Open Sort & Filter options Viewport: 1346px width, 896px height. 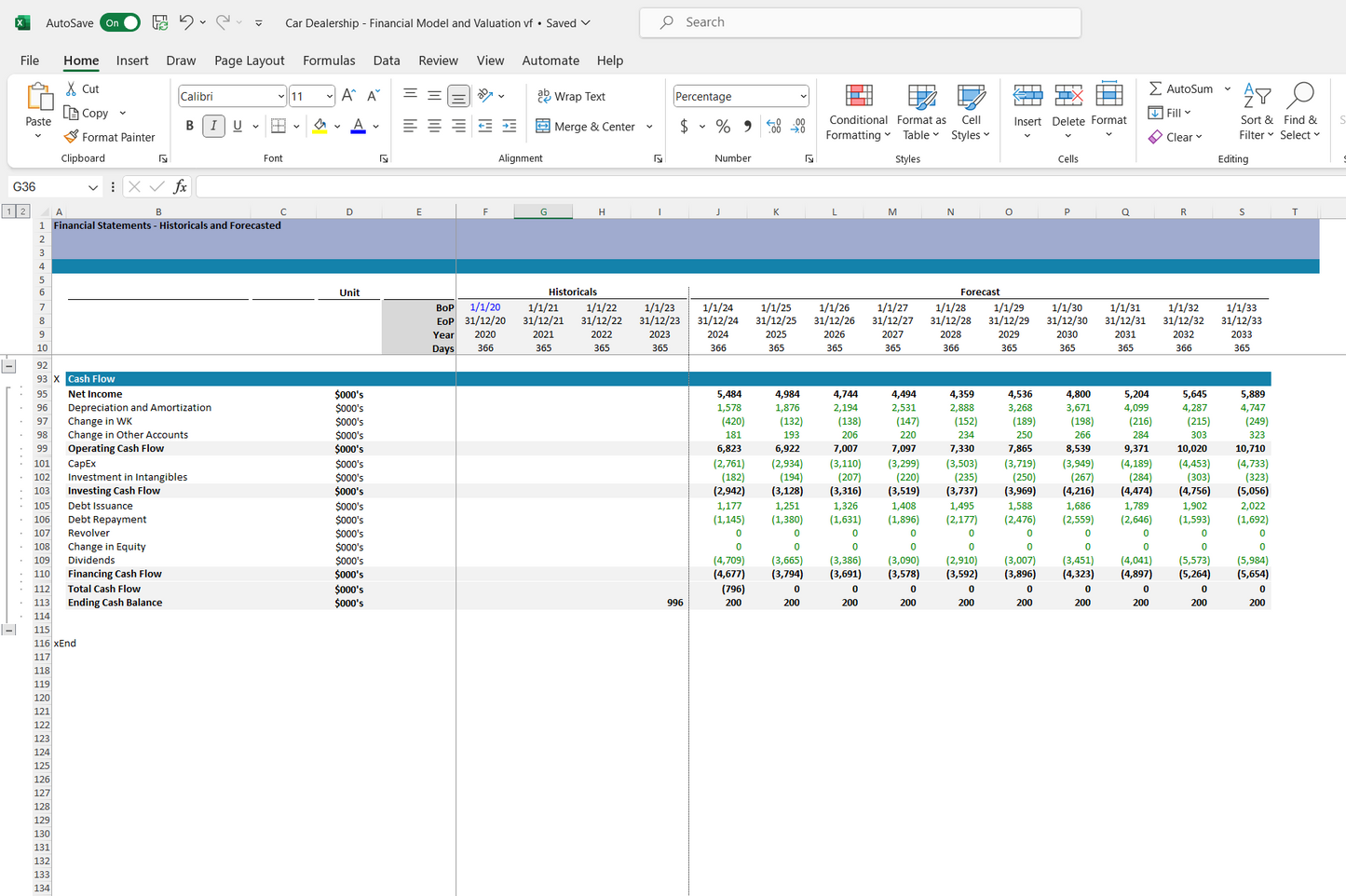(x=1257, y=114)
